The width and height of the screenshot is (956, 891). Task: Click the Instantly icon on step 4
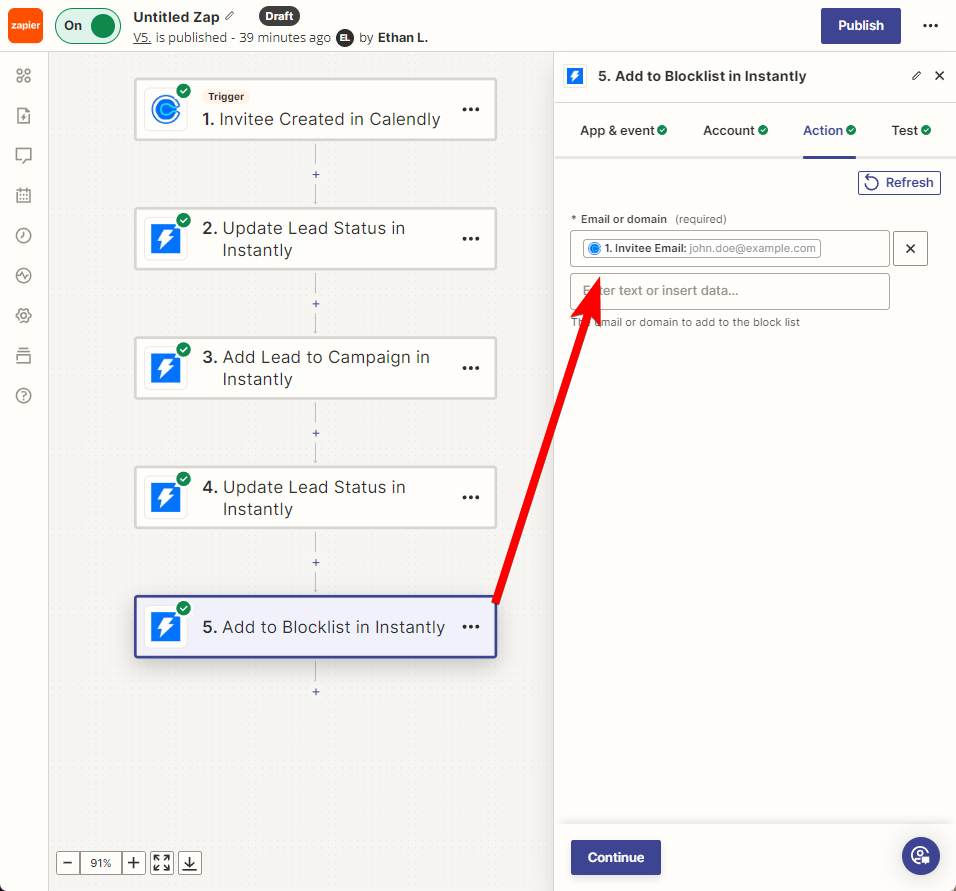point(166,498)
